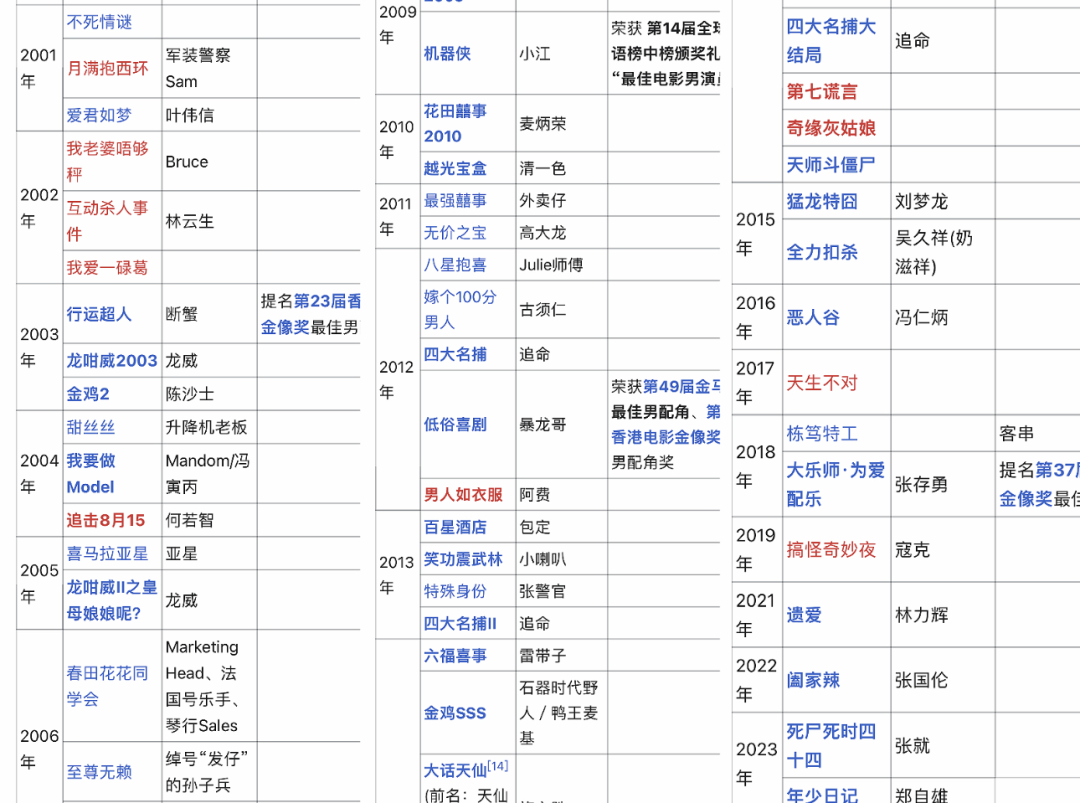Image resolution: width=1080 pixels, height=803 pixels.
Task: Click the 遗爱 link
Action: [x=804, y=614]
